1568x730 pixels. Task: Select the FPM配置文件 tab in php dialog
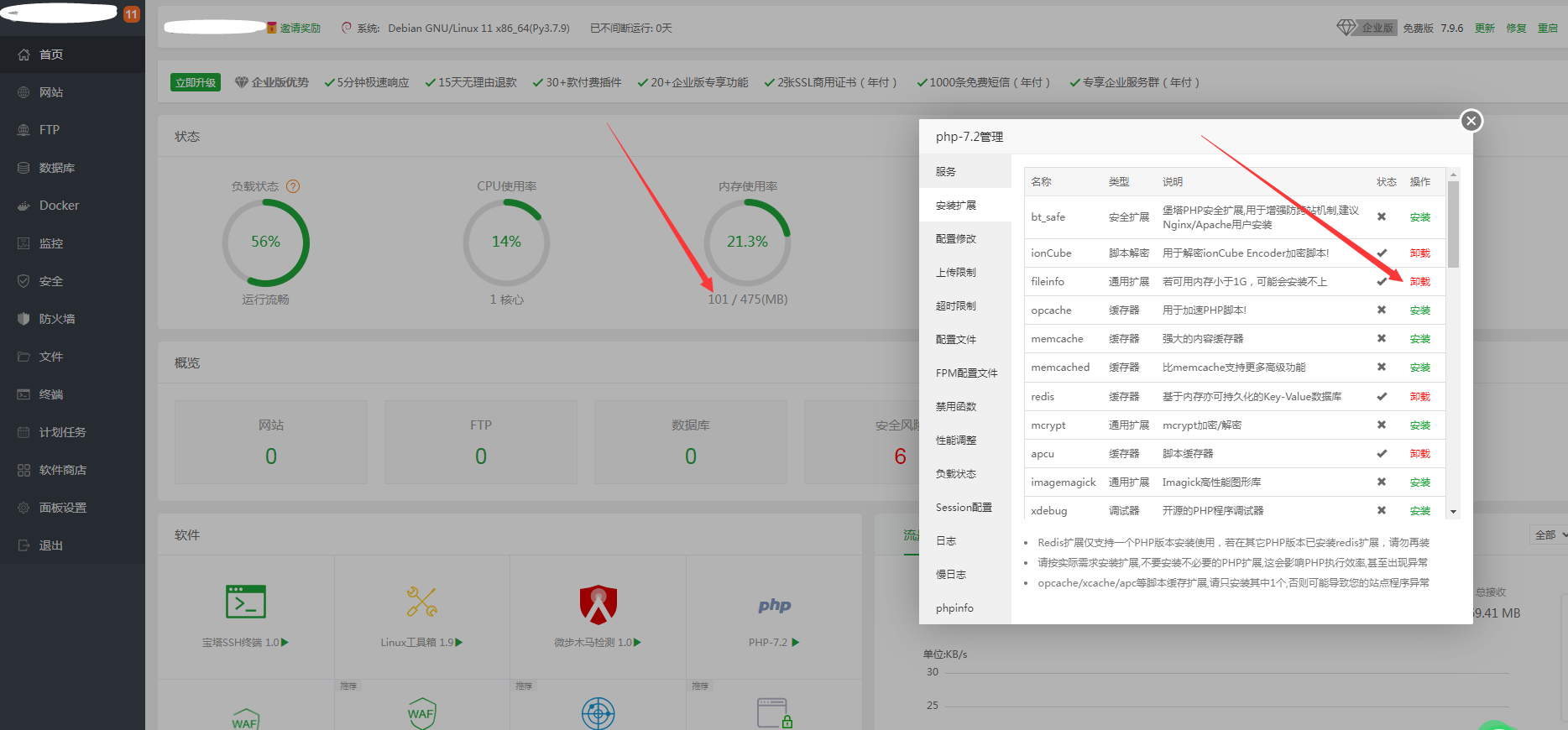pyautogui.click(x=965, y=373)
